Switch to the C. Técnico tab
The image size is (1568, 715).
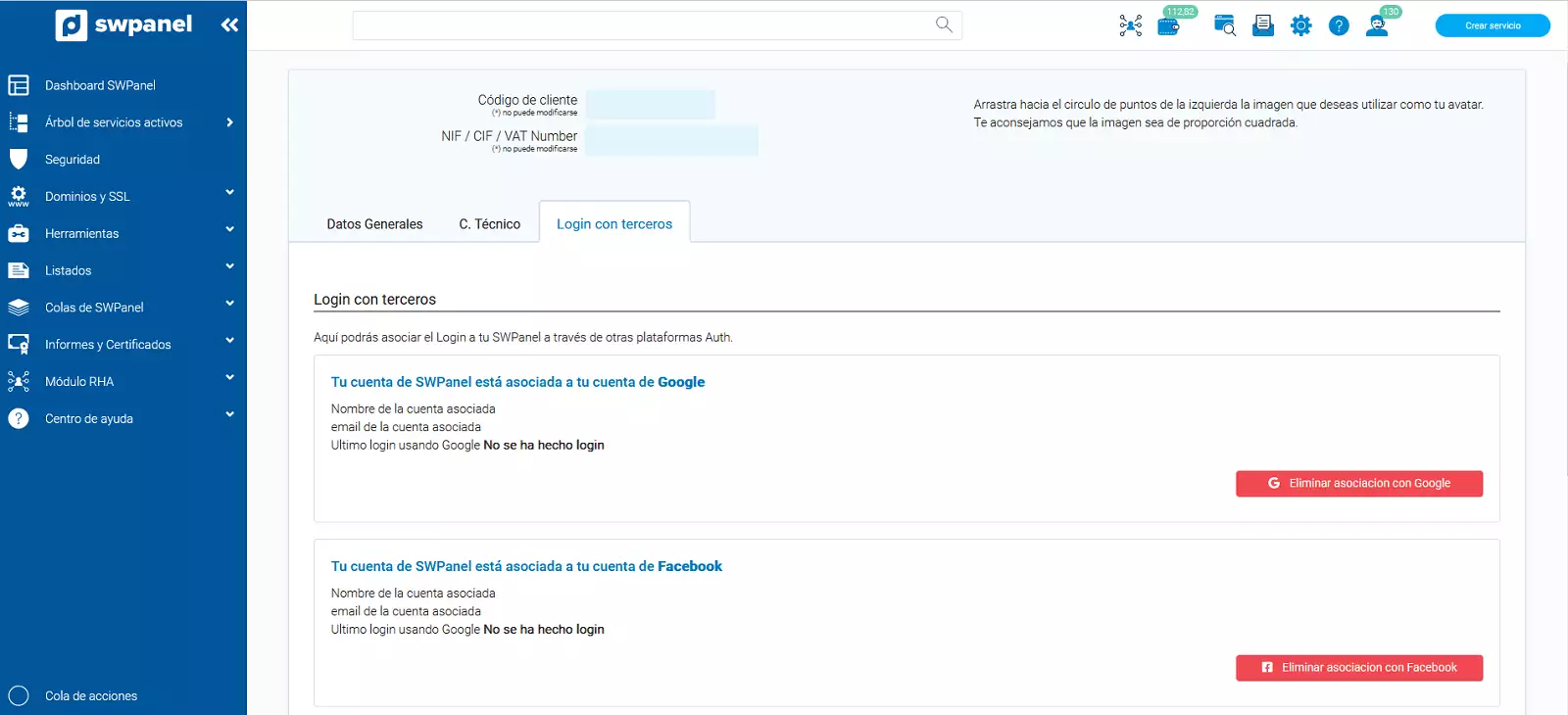click(x=489, y=224)
